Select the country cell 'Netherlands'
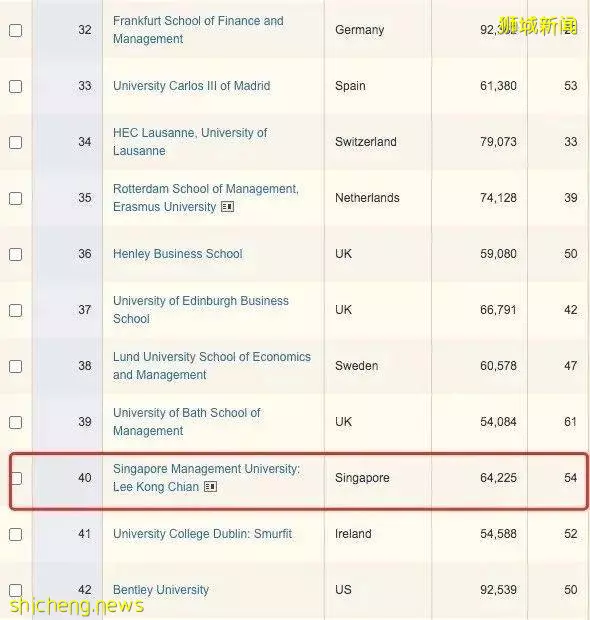 (367, 198)
